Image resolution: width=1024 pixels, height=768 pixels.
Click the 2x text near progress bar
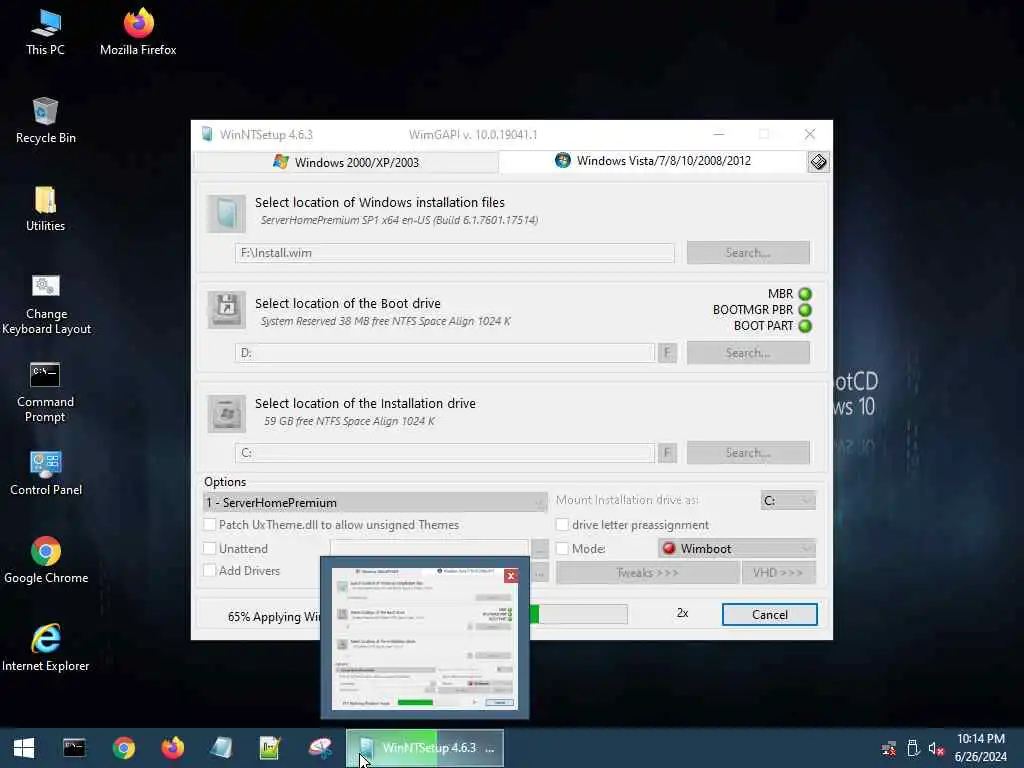[682, 613]
